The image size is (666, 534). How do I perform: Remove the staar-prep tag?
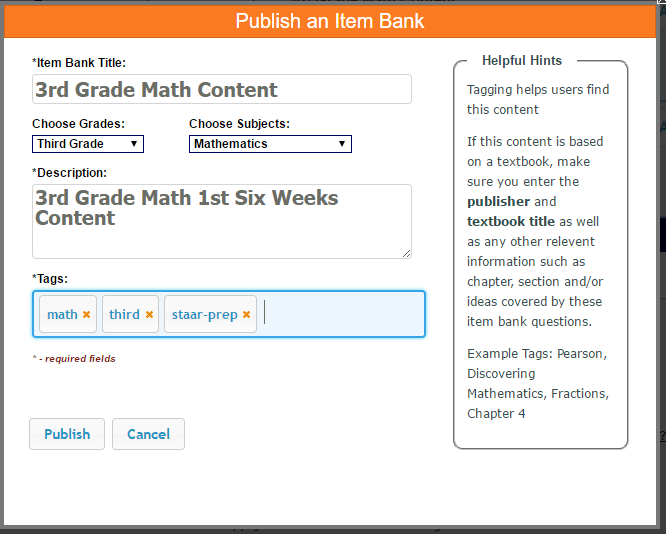click(x=246, y=315)
